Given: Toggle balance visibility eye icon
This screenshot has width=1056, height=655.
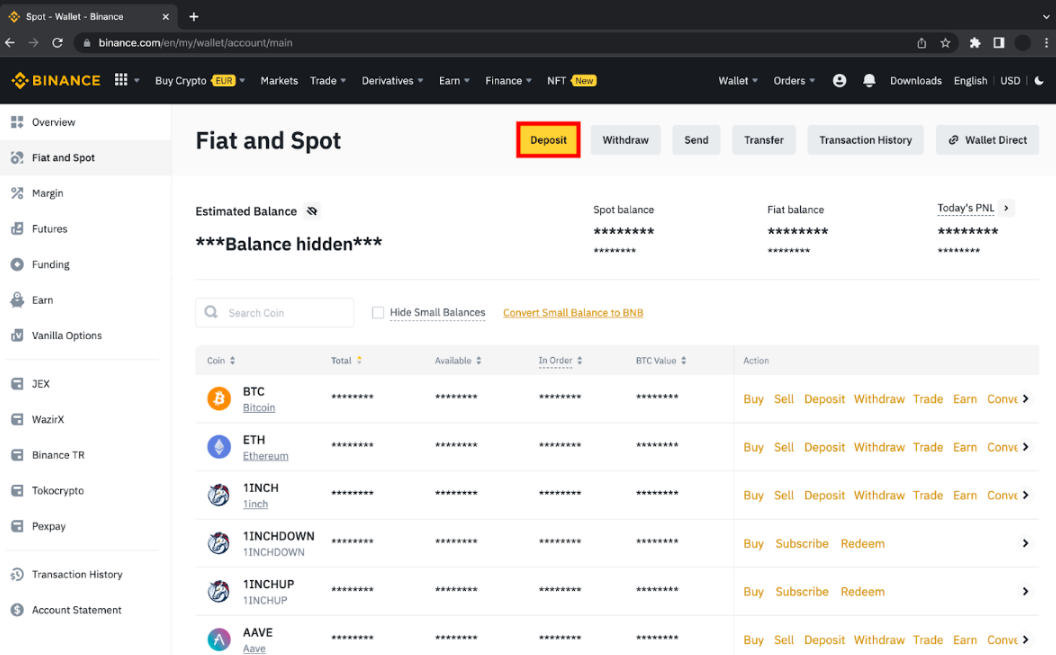Looking at the screenshot, I should (312, 211).
